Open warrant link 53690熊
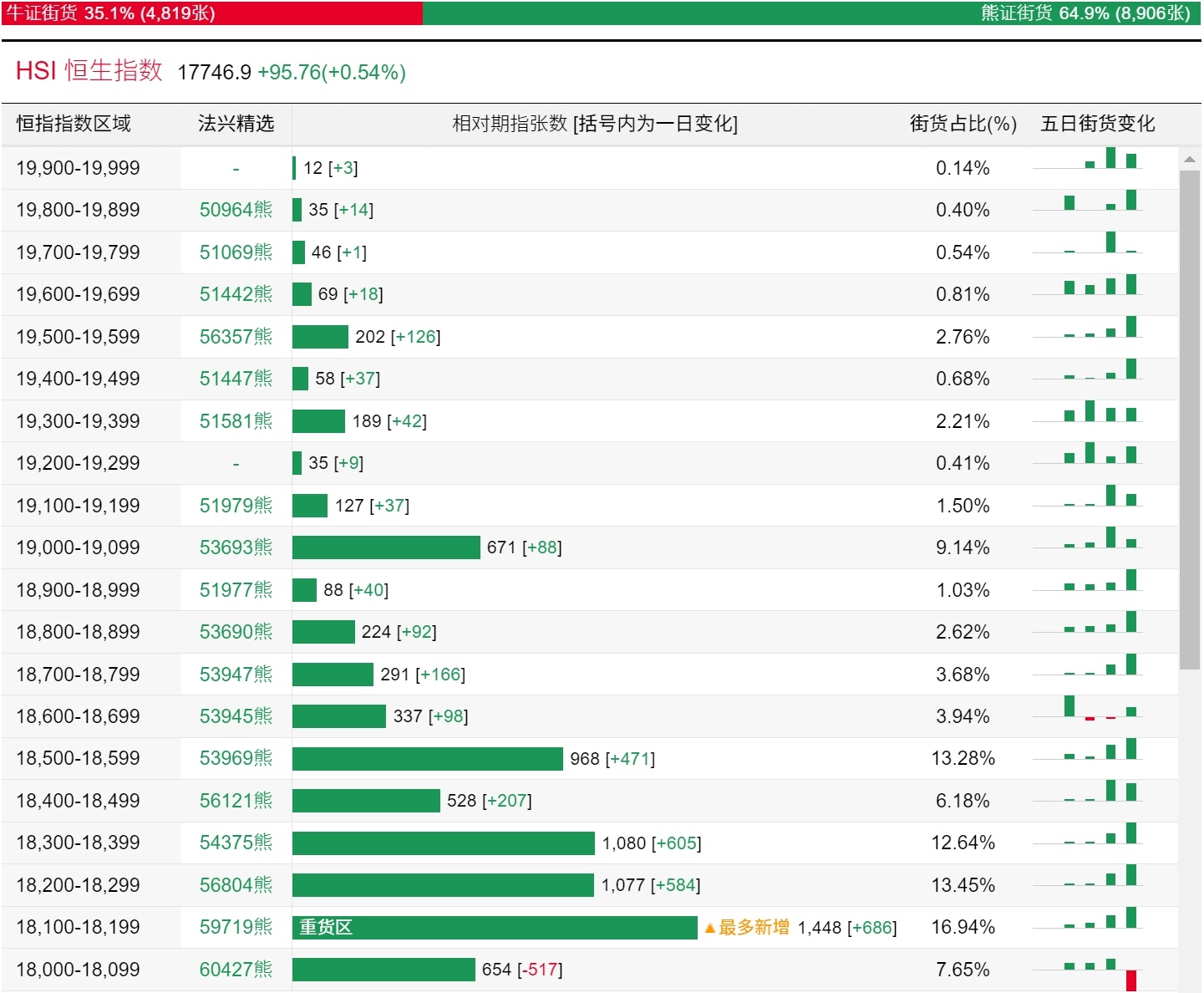The height and width of the screenshot is (993, 1204). click(x=236, y=632)
